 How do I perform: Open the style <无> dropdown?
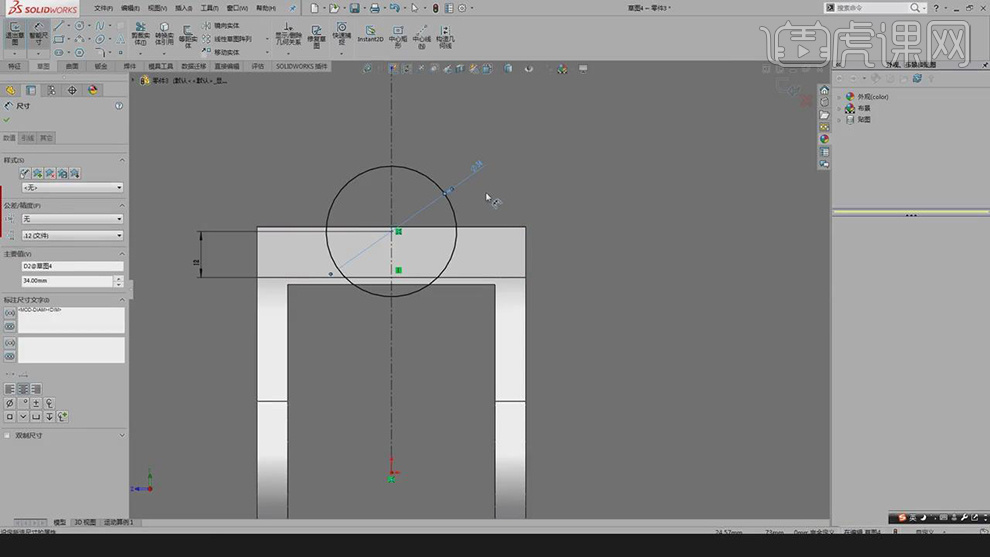click(72, 188)
